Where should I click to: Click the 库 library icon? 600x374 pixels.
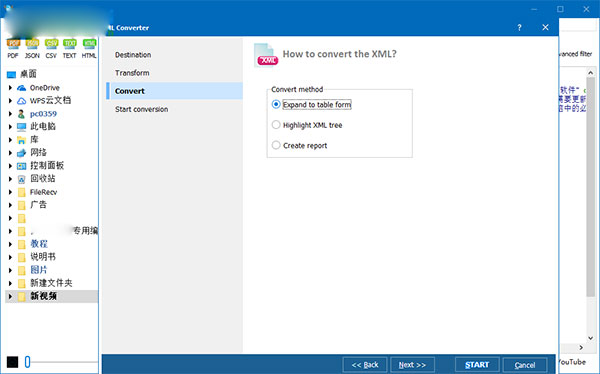[x=22, y=140]
